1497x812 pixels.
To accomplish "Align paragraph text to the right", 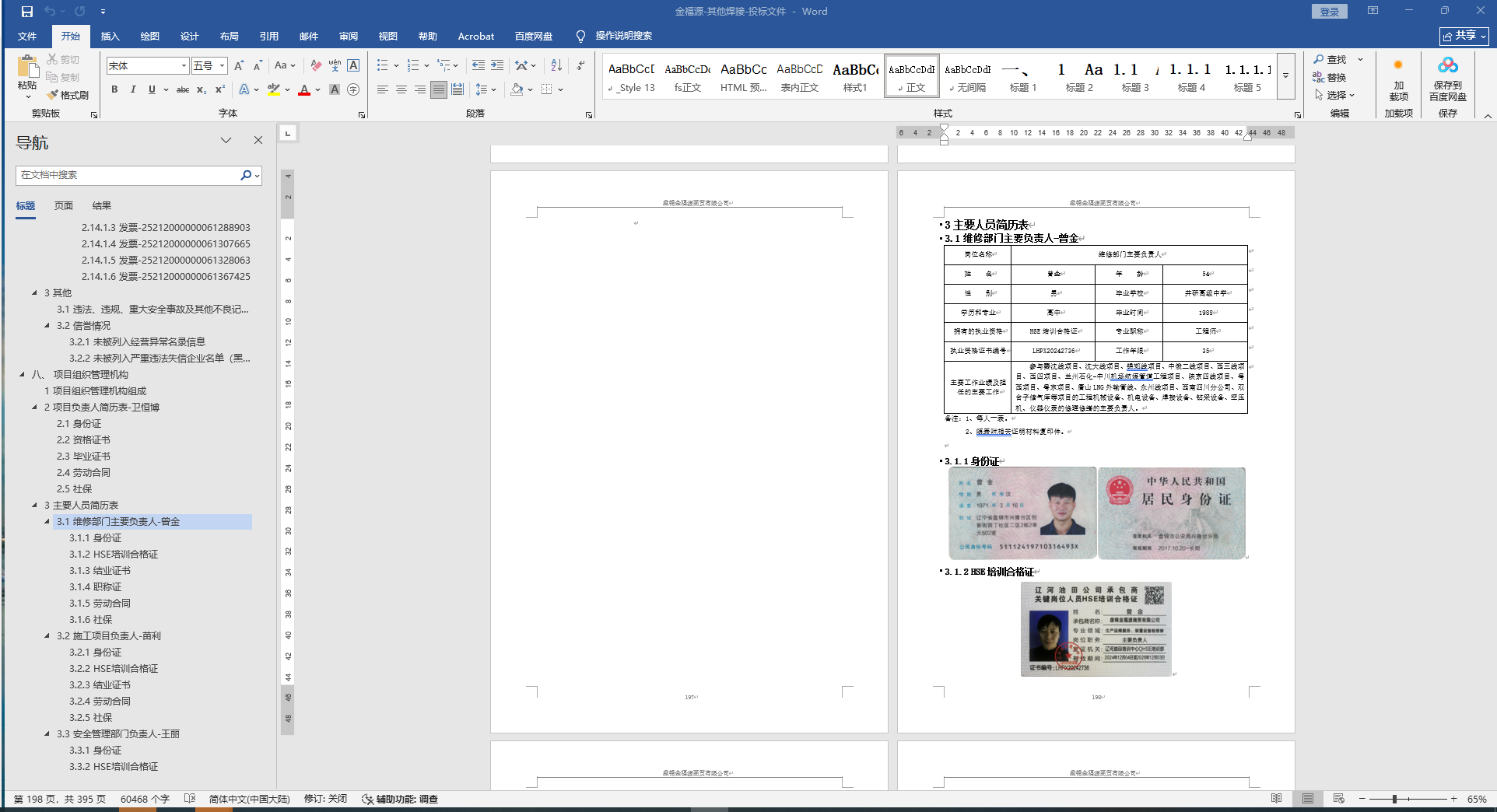I will (420, 89).
